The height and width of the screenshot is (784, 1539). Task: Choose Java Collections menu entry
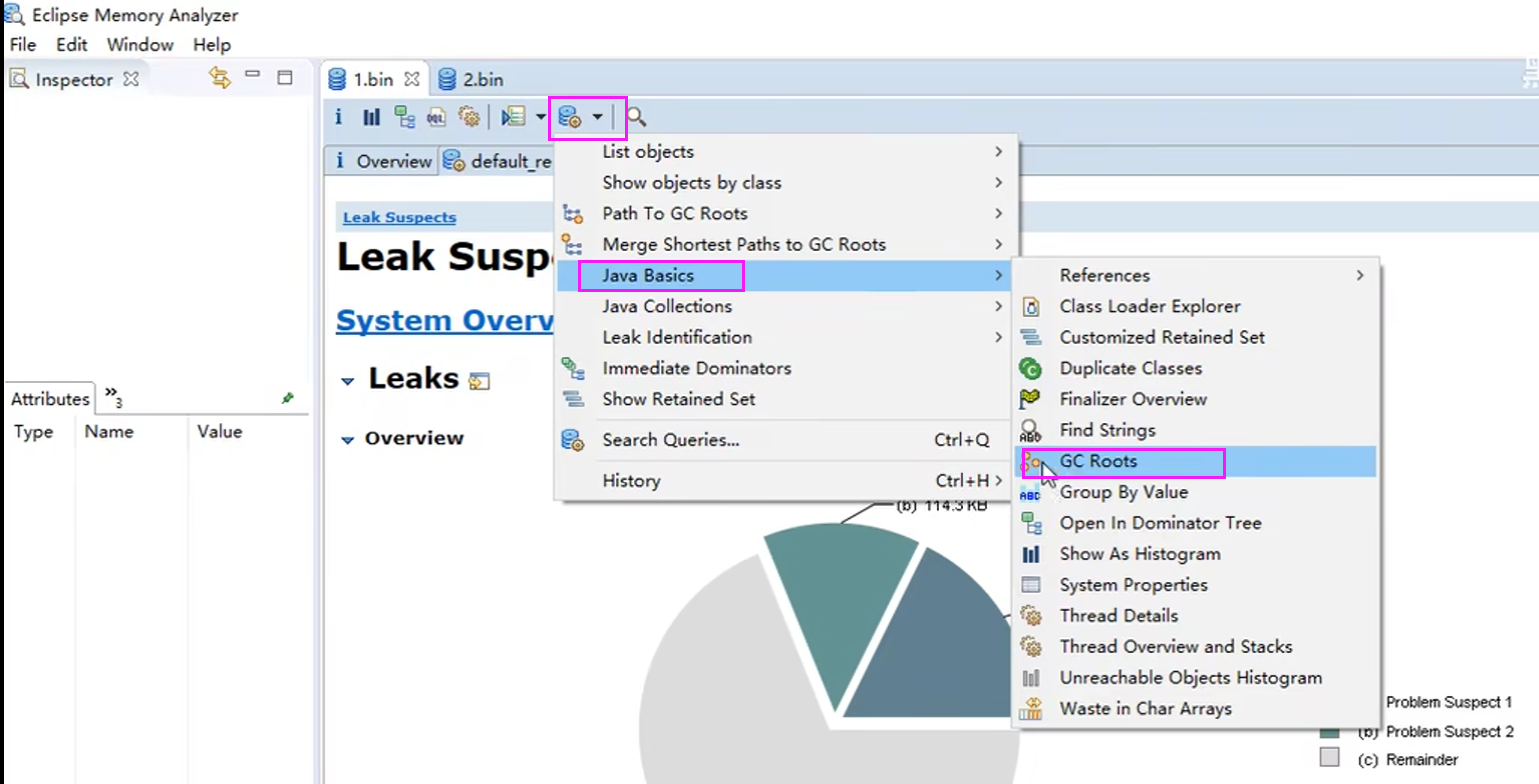pyautogui.click(x=782, y=306)
